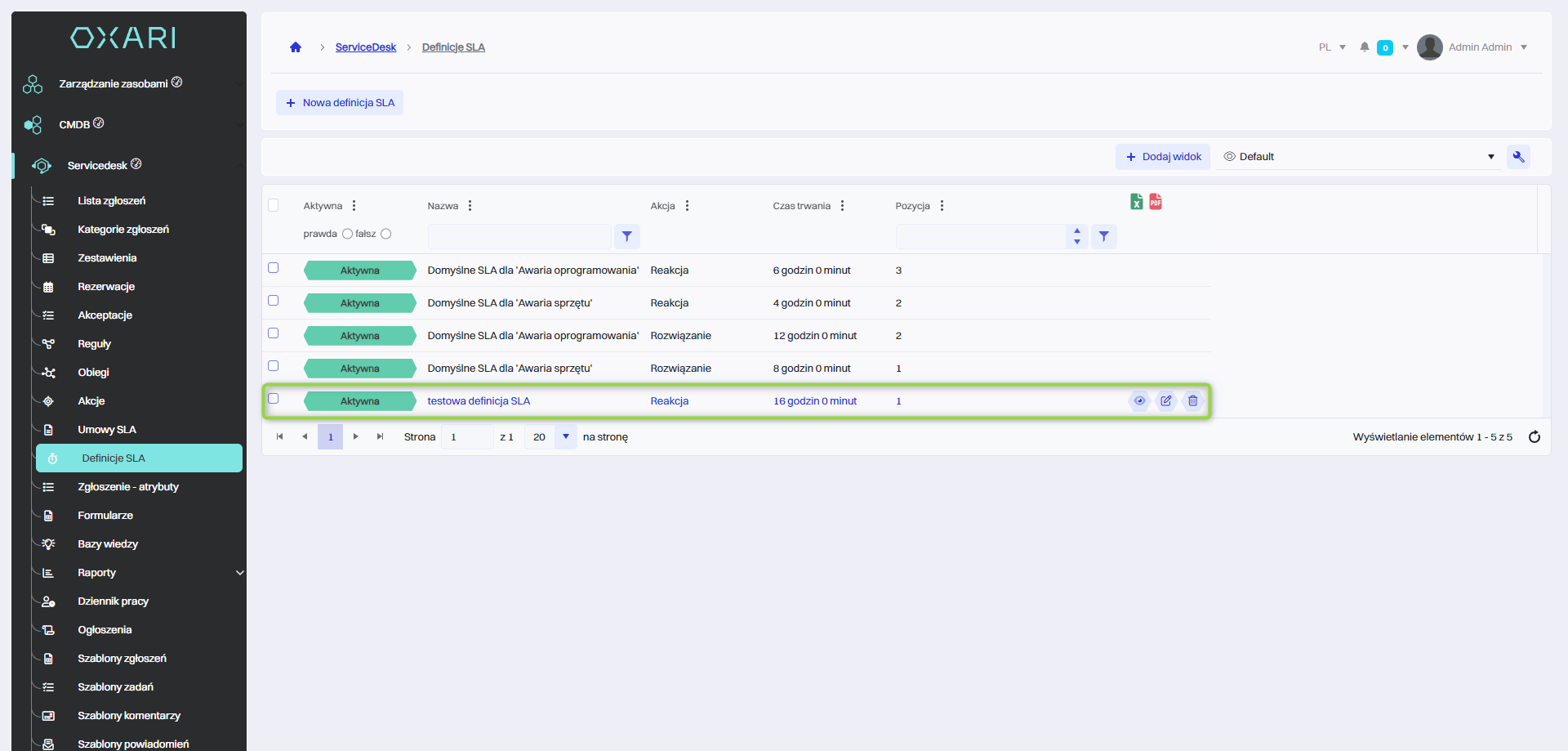1568x751 pixels.
Task: Toggle the select-all header checkbox
Action: click(x=274, y=205)
